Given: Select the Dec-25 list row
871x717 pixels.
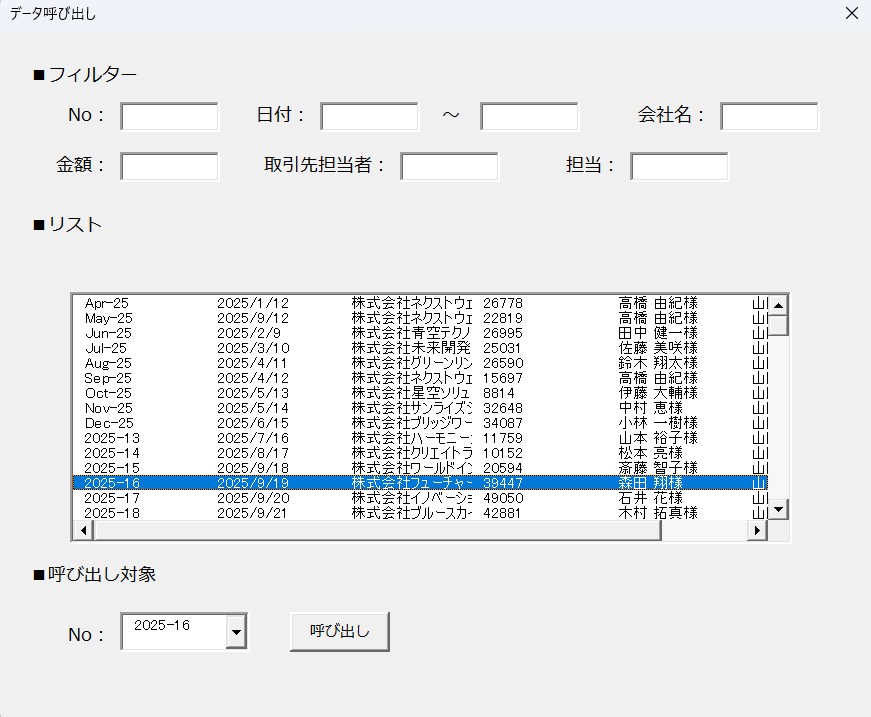Looking at the screenshot, I should (x=420, y=423).
